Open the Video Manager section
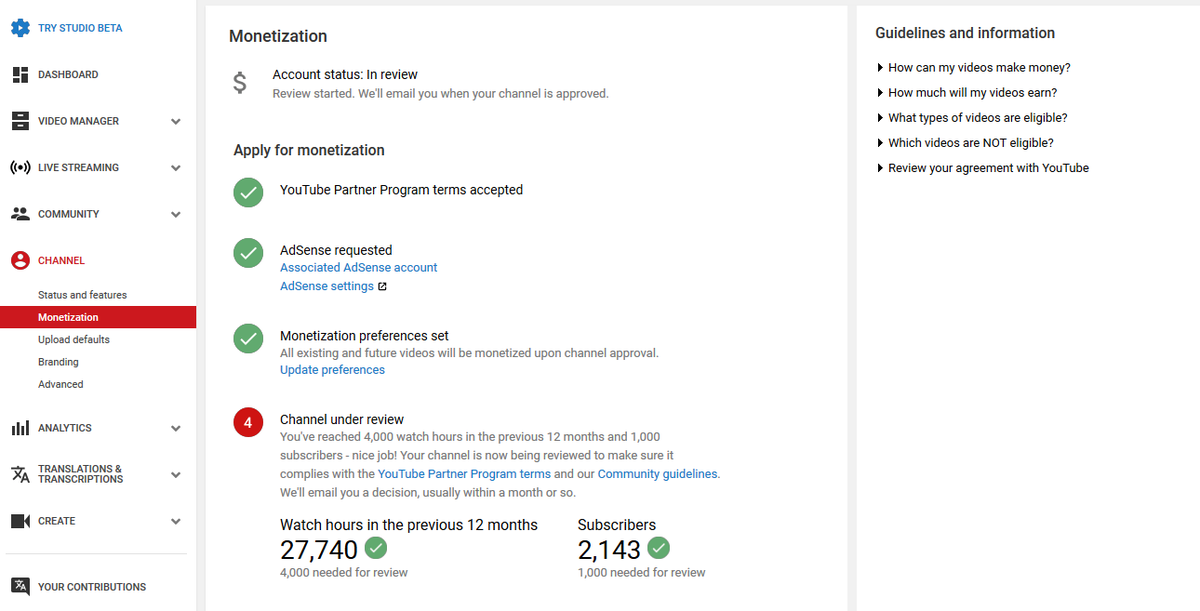1200x611 pixels. [78, 121]
